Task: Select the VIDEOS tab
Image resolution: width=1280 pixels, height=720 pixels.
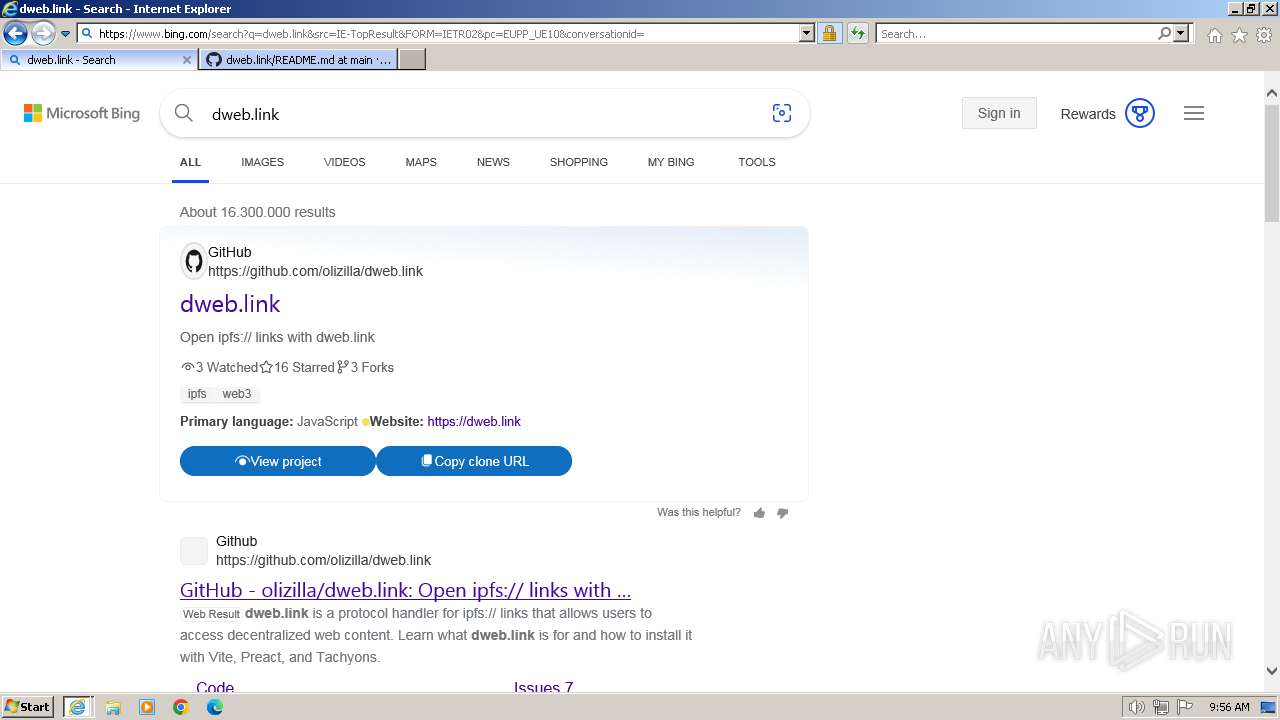Action: click(x=344, y=162)
